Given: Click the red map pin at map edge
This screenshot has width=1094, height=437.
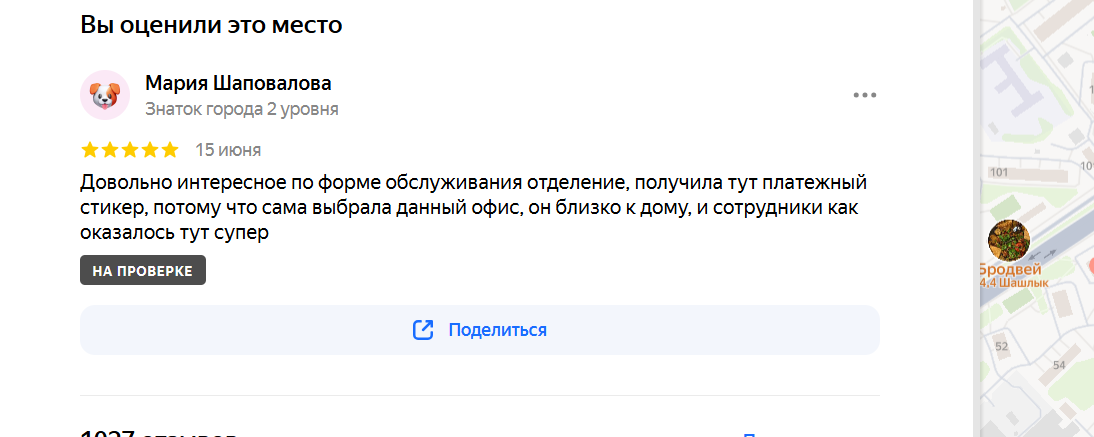Looking at the screenshot, I should point(1090,265).
